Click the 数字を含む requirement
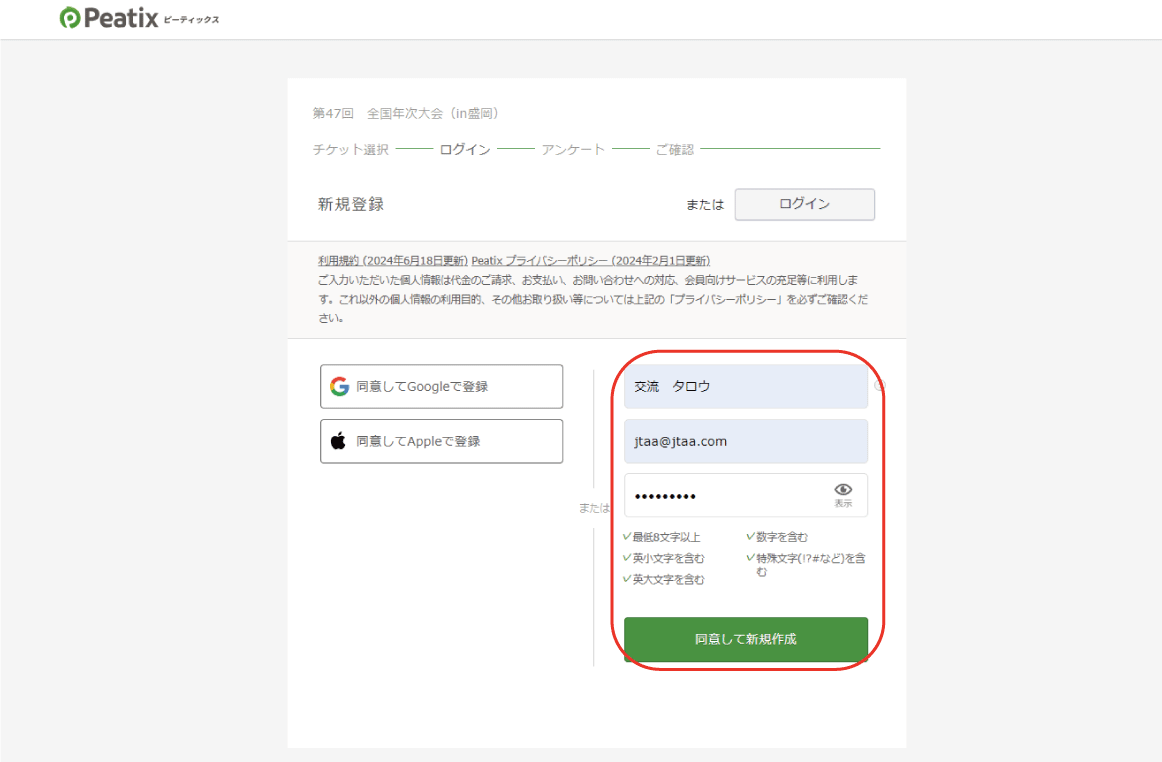Screen dimensions: 1162x762 tap(782, 537)
